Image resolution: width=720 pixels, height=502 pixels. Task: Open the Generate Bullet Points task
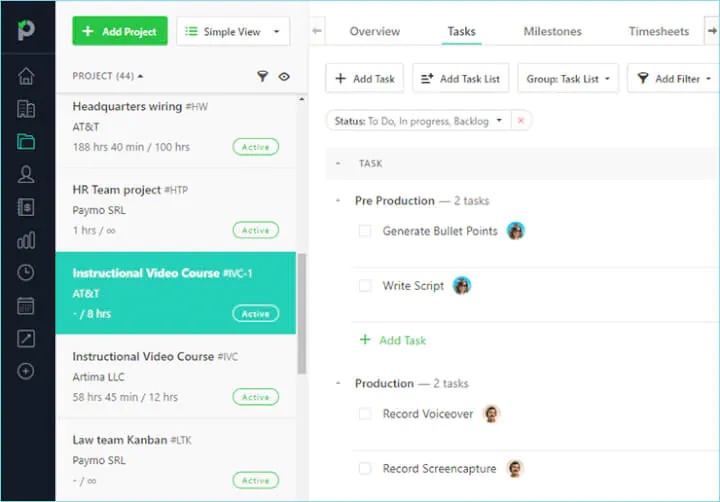click(x=440, y=231)
